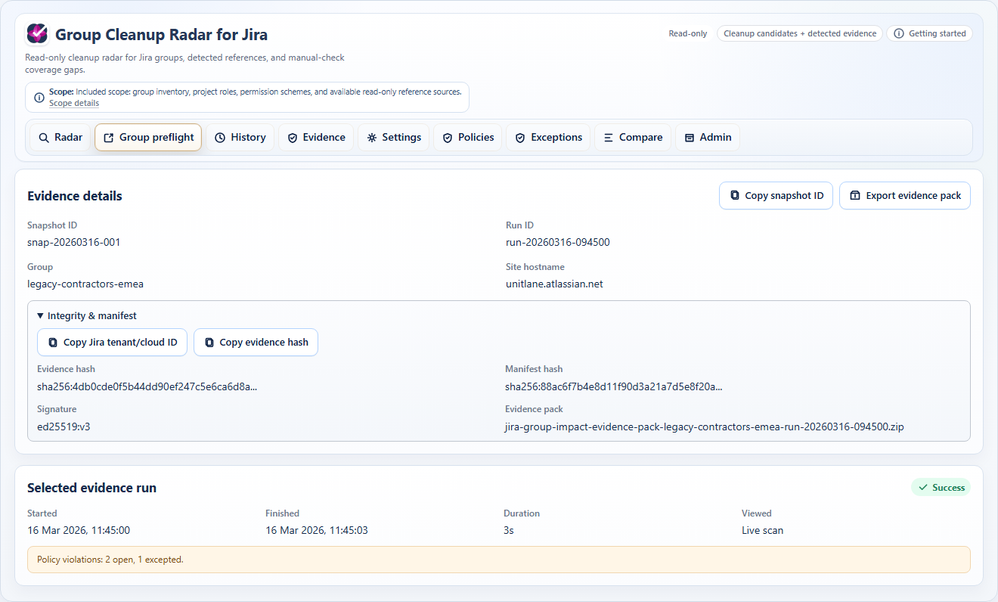
Task: Open the Admin tab
Action: tap(708, 137)
